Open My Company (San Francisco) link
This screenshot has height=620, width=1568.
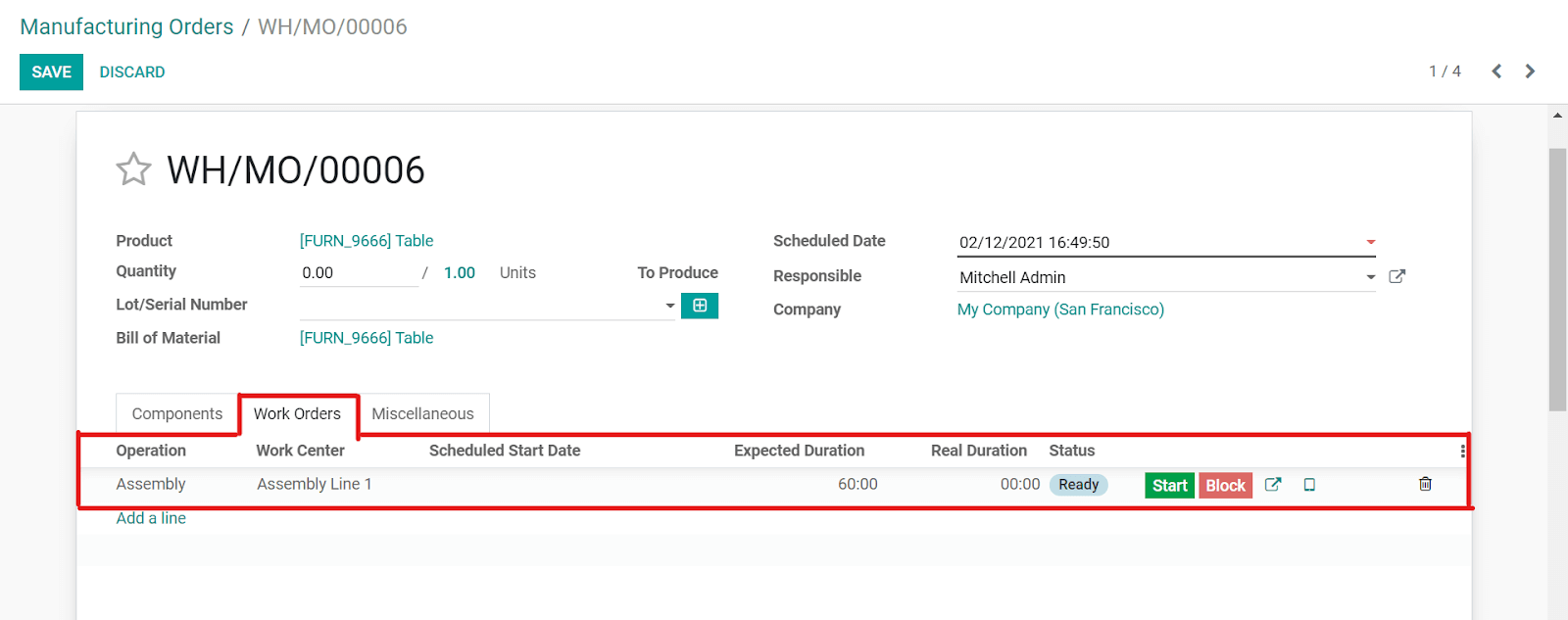(1060, 310)
